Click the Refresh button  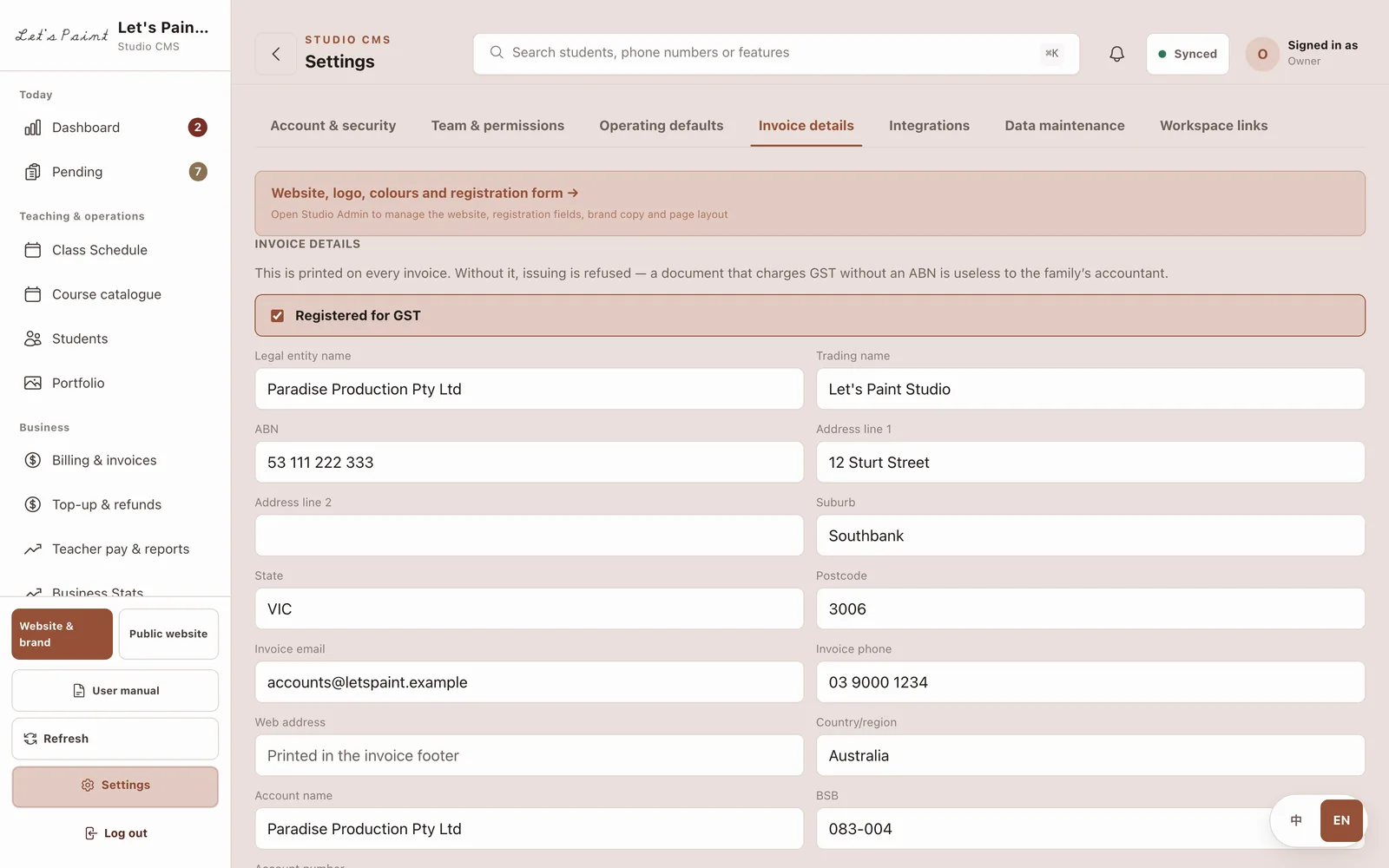click(x=115, y=739)
